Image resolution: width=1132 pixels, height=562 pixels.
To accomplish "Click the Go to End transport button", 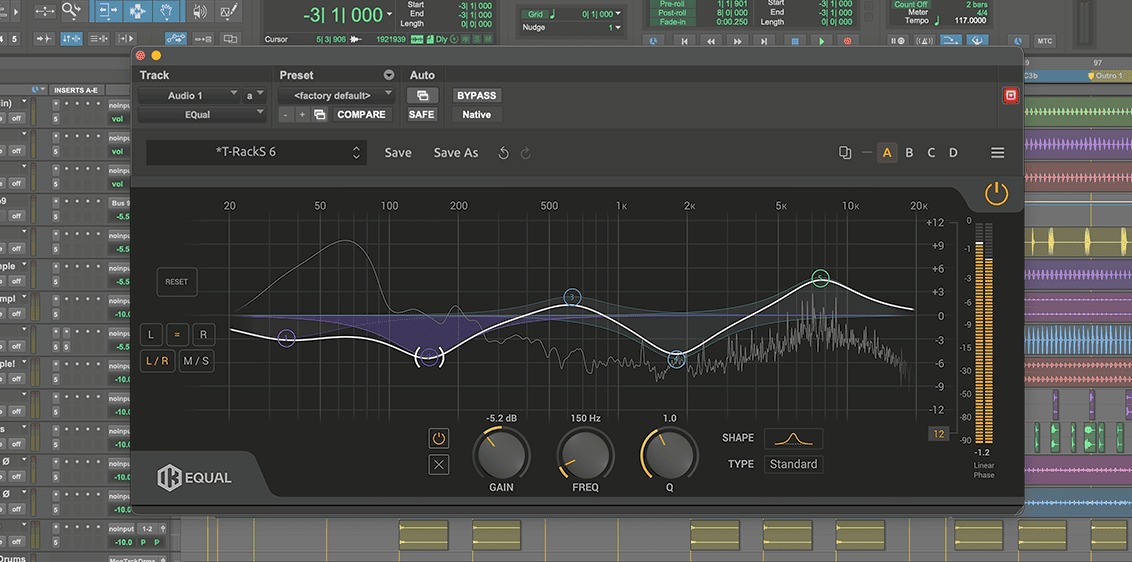I will (x=764, y=41).
